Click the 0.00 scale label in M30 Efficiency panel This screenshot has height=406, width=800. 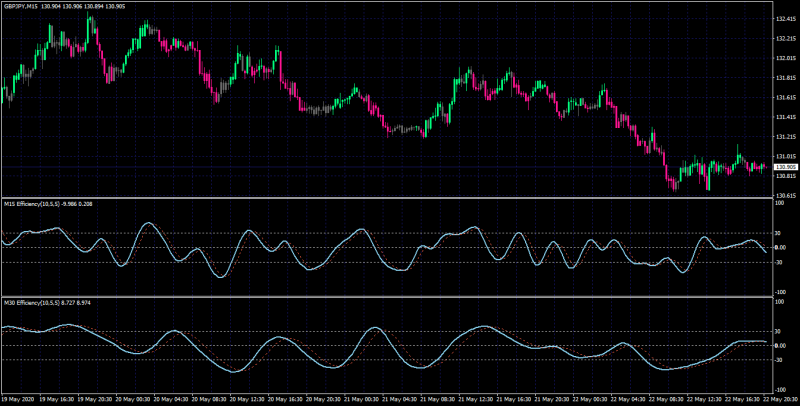pos(781,346)
